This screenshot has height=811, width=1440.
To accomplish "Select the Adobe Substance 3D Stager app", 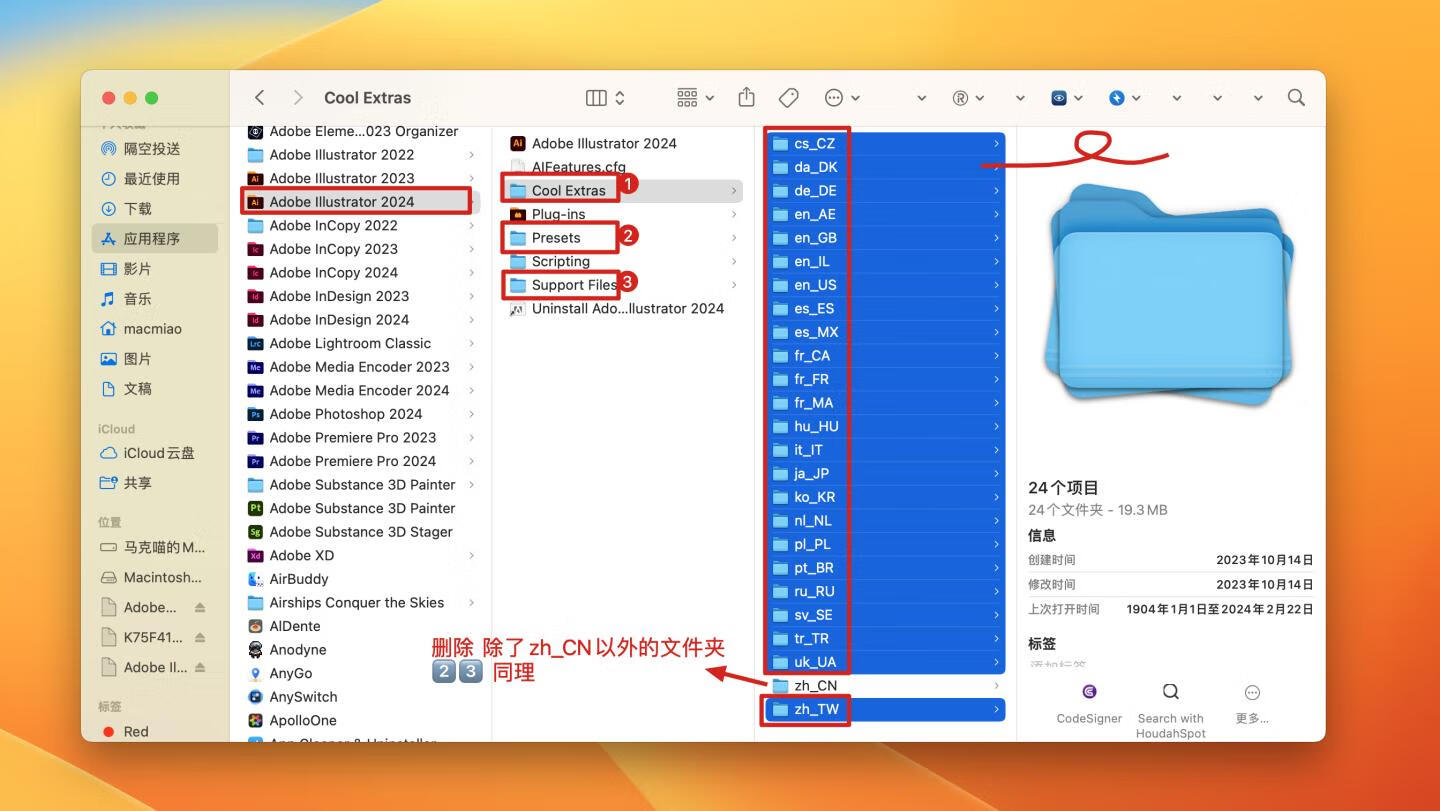I will (x=361, y=532).
